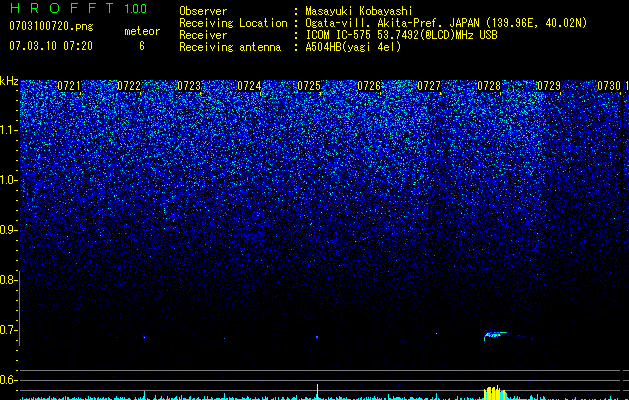Screen dimensions: 629x400
Task: Click the 0.9 kHz axis label
Action: point(8,230)
